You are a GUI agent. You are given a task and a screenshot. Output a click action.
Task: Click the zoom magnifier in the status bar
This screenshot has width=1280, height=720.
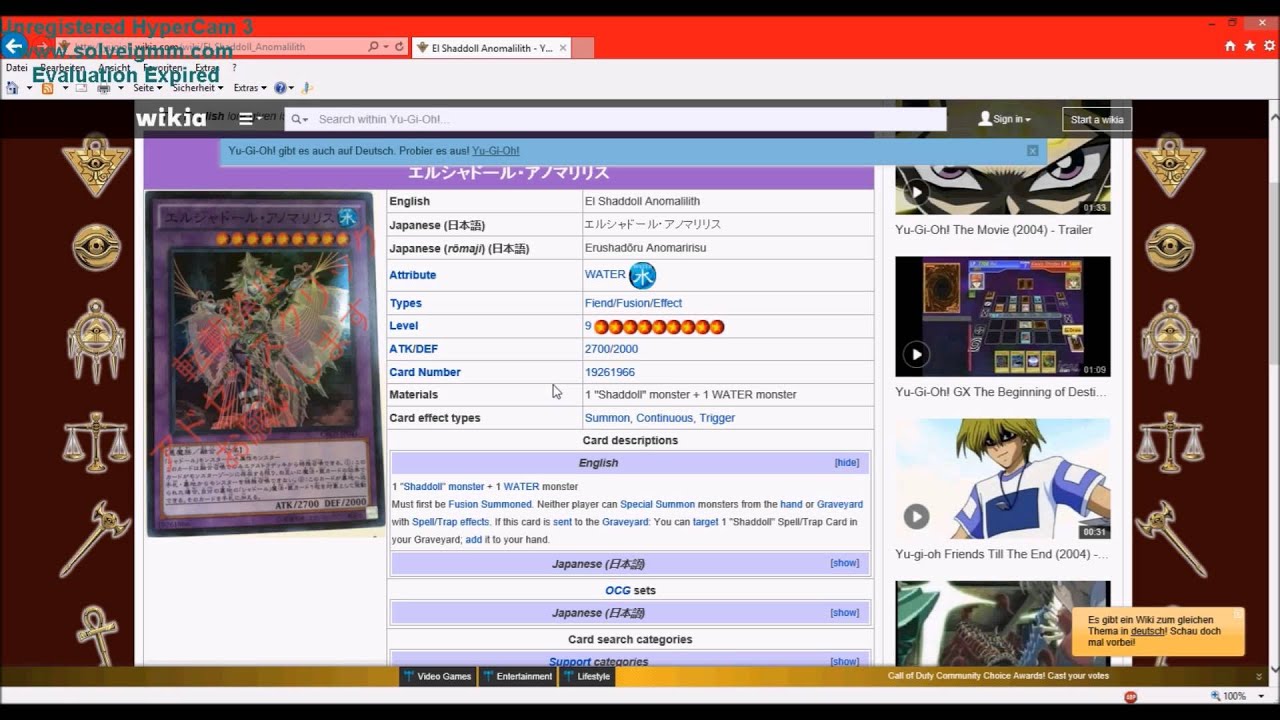[1215, 696]
